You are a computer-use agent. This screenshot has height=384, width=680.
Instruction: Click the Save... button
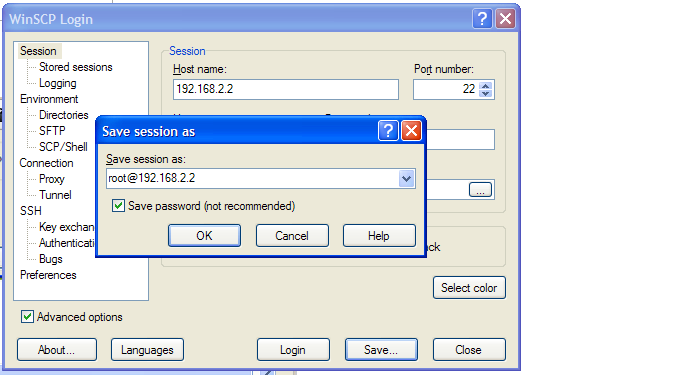(381, 350)
